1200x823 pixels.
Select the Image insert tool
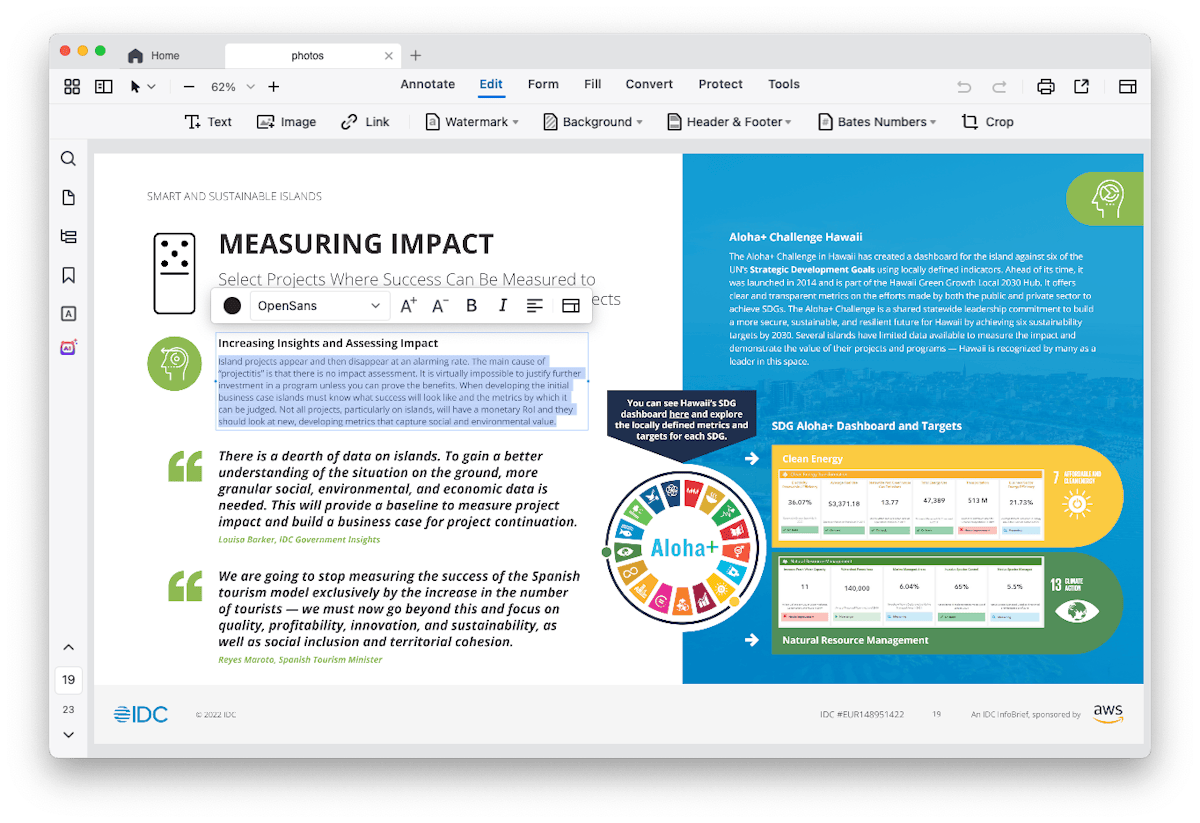tap(286, 122)
